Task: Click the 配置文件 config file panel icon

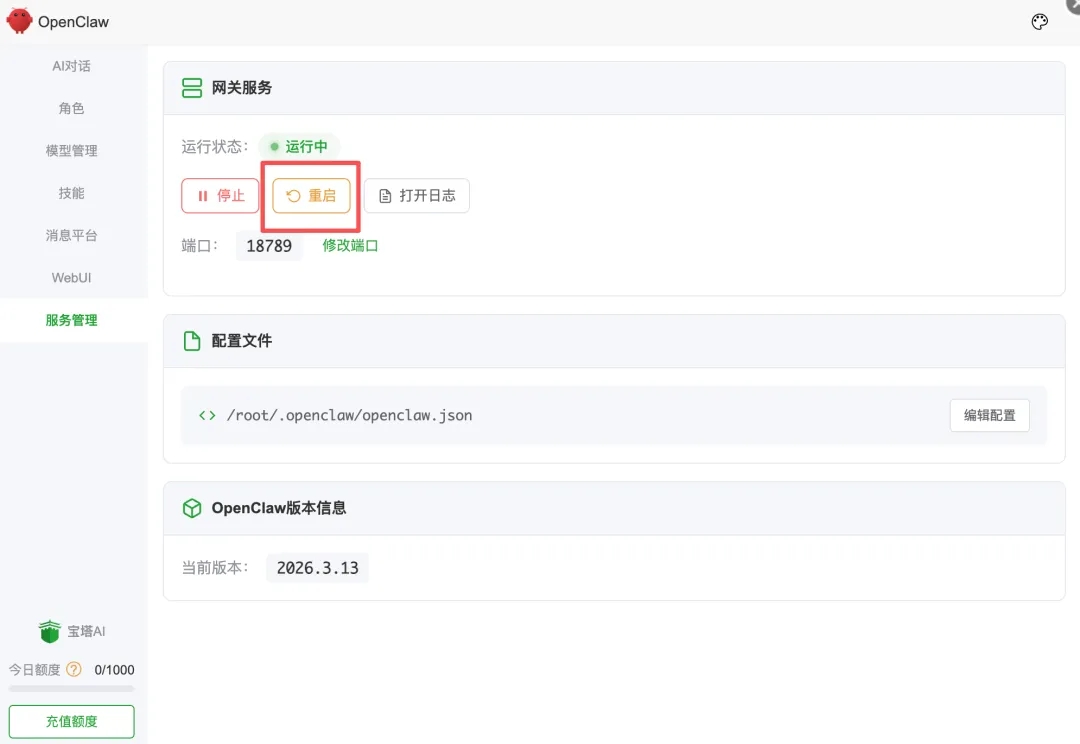Action: coord(191,340)
